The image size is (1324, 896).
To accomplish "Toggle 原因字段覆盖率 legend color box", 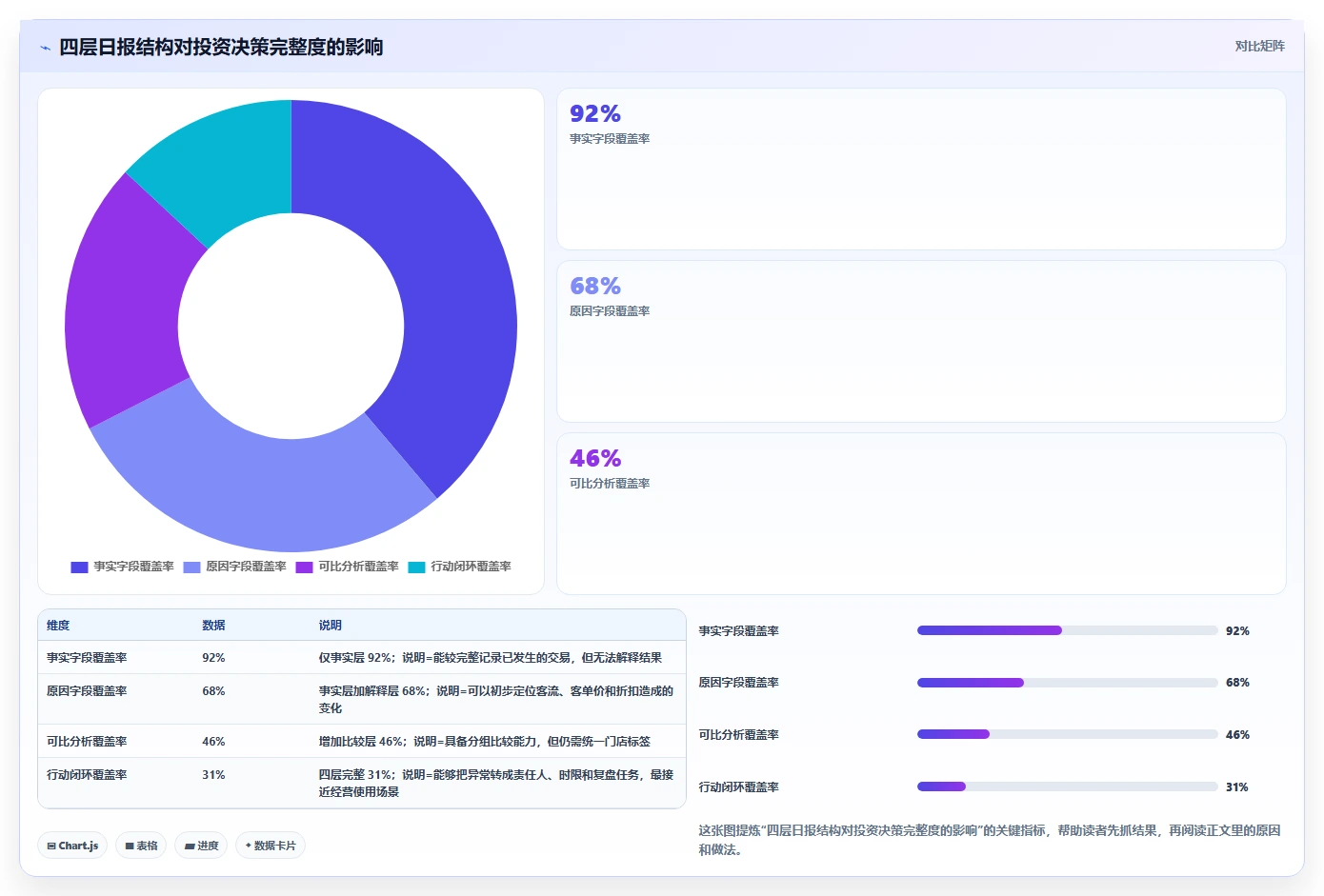I will pyautogui.click(x=191, y=567).
